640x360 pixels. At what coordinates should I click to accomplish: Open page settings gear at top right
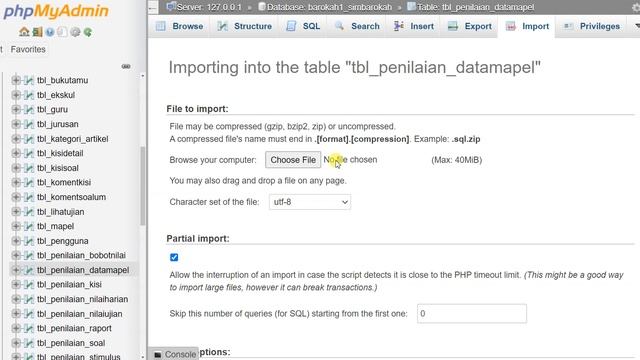coord(636,7)
